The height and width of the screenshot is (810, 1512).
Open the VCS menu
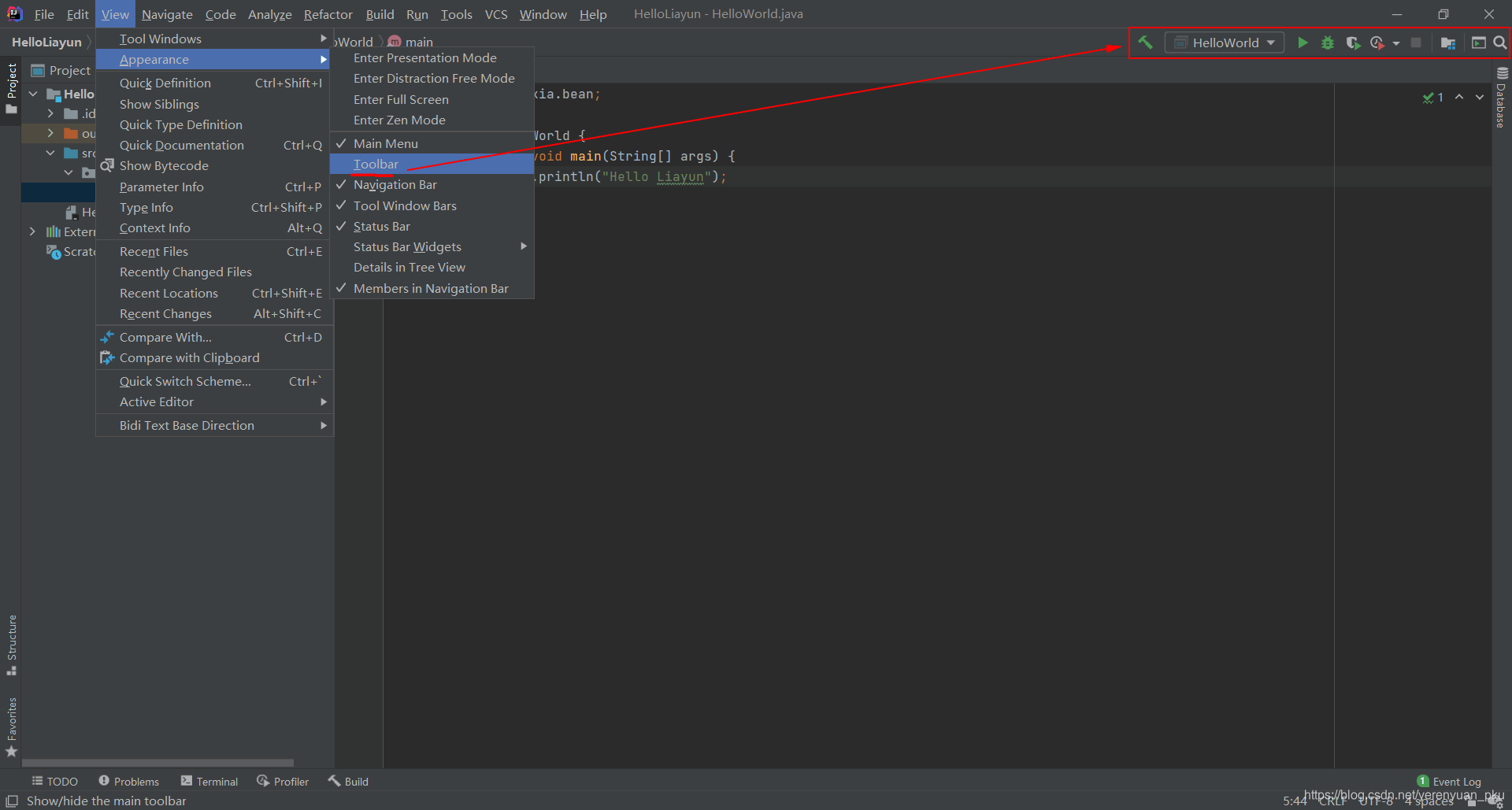(x=496, y=14)
